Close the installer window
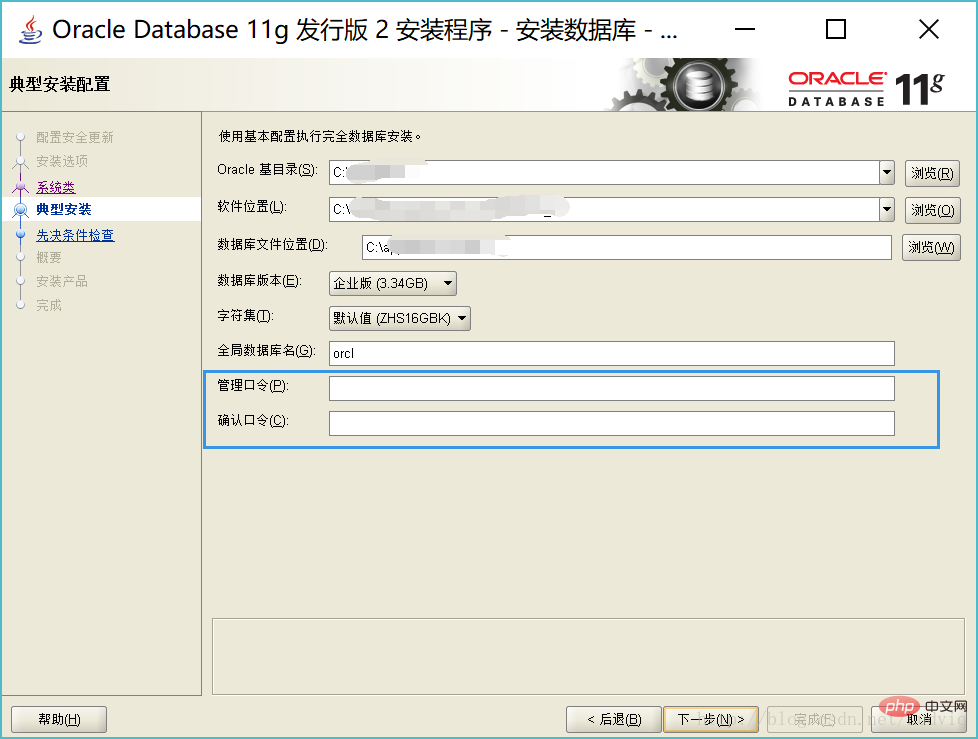Image resolution: width=978 pixels, height=739 pixels. (x=929, y=29)
